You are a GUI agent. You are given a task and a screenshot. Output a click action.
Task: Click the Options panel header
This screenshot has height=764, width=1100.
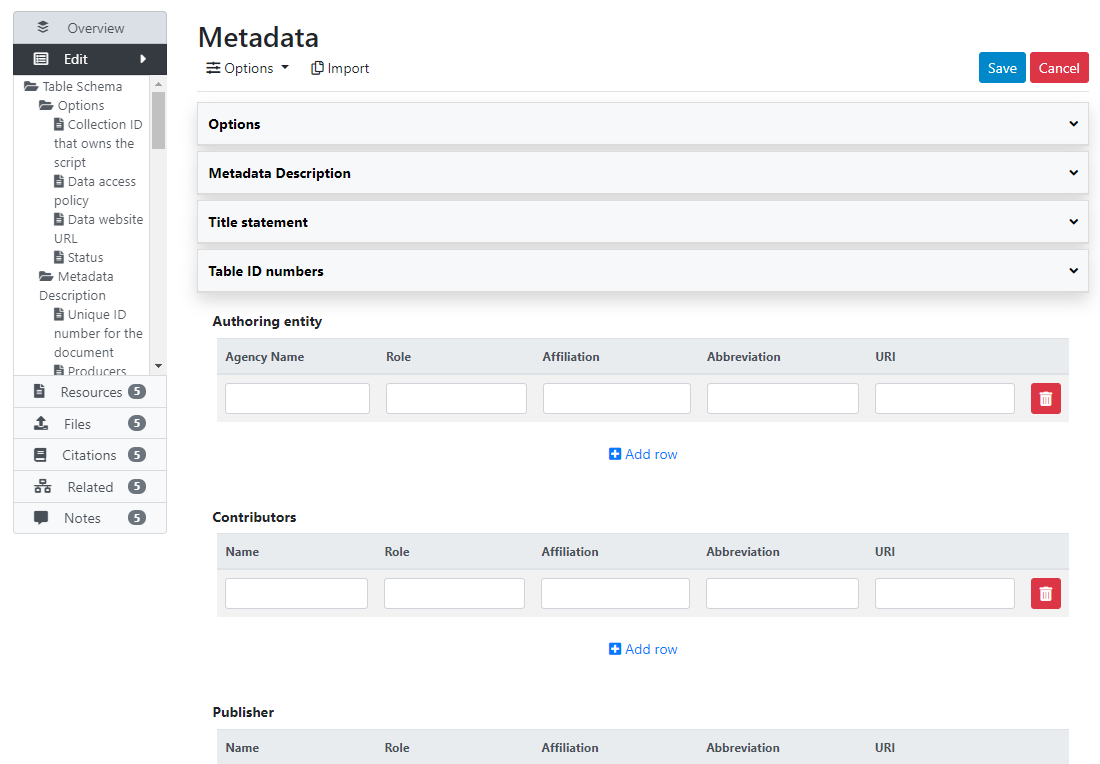pos(643,124)
